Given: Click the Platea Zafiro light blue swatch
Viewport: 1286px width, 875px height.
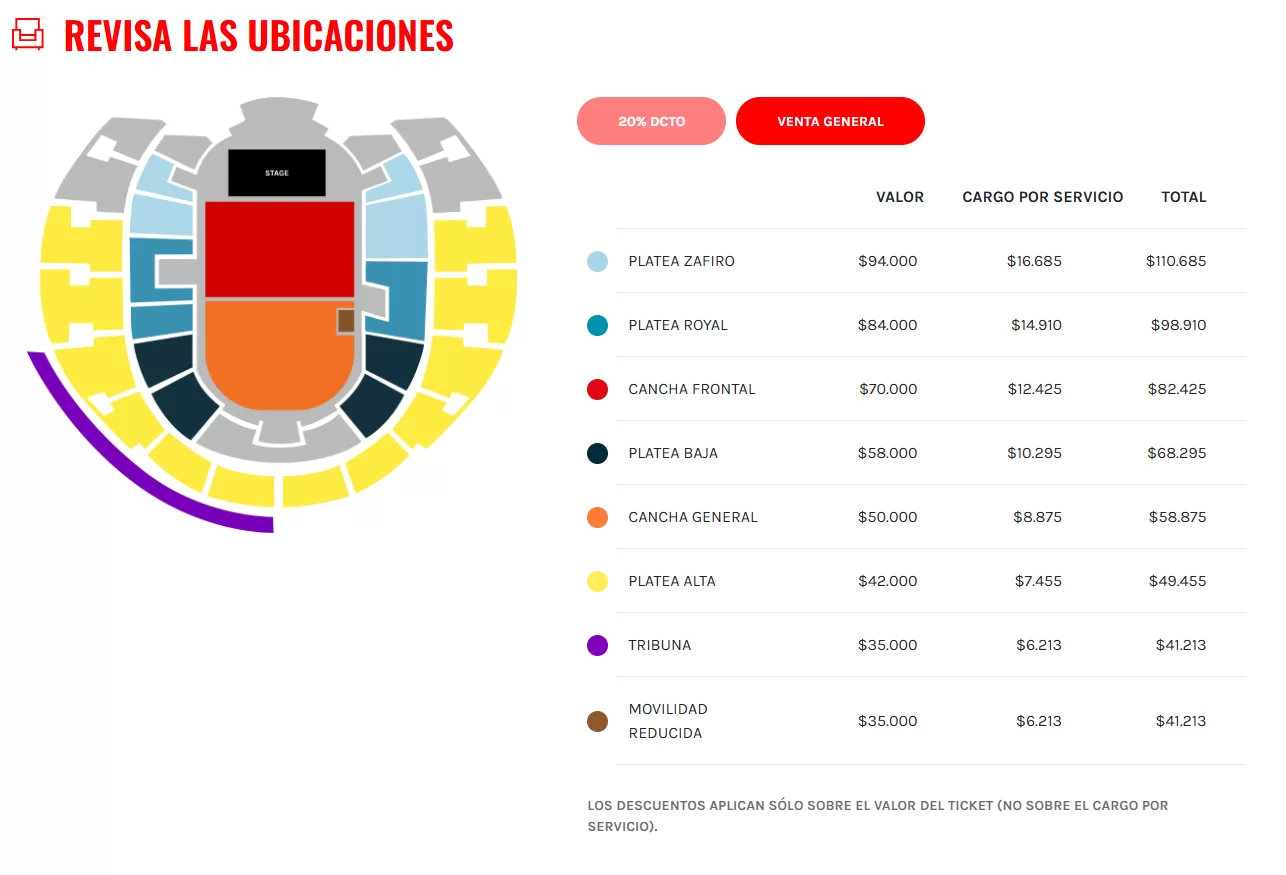Looking at the screenshot, I should pyautogui.click(x=597, y=261).
